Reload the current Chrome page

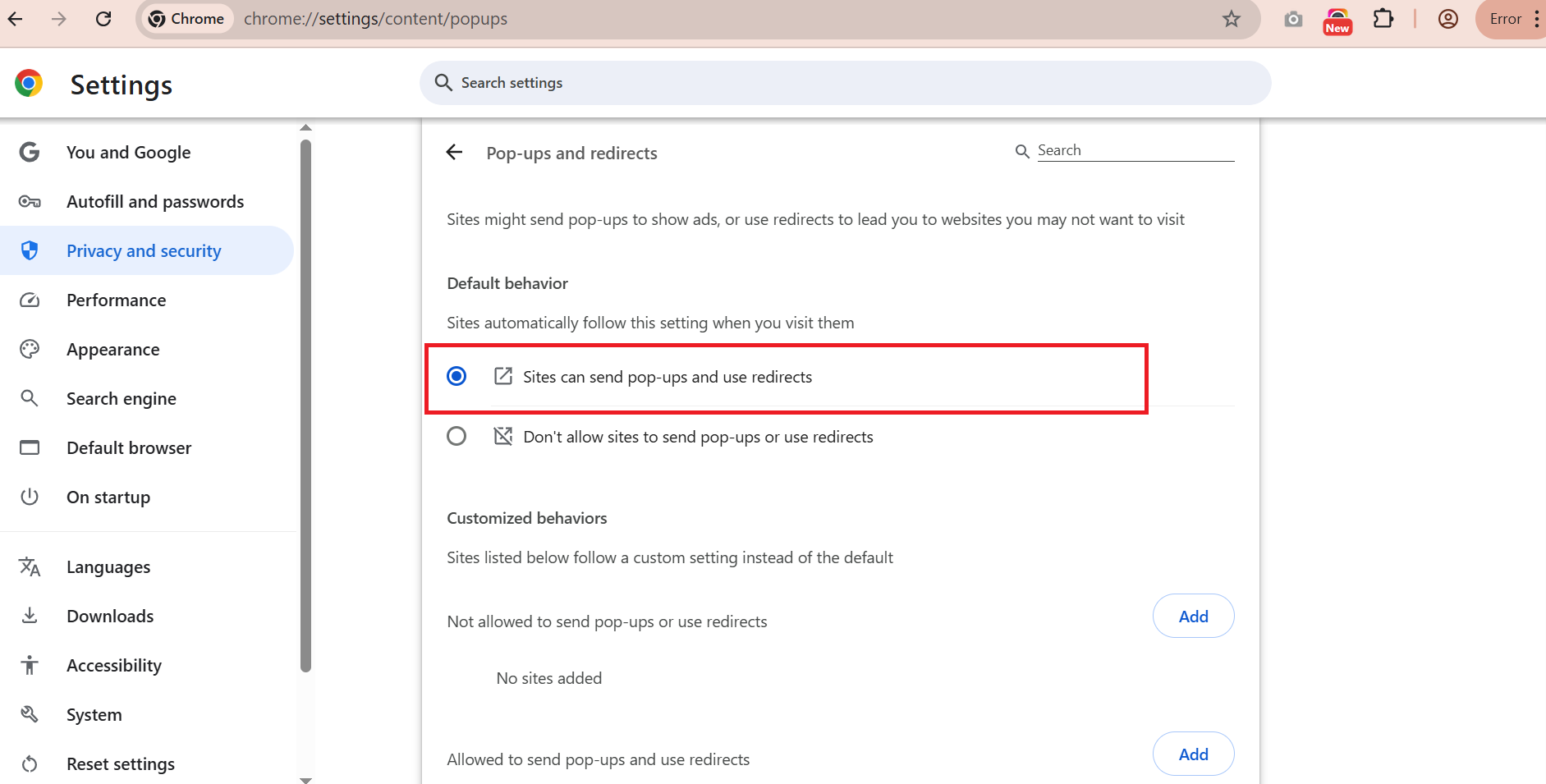(x=103, y=19)
